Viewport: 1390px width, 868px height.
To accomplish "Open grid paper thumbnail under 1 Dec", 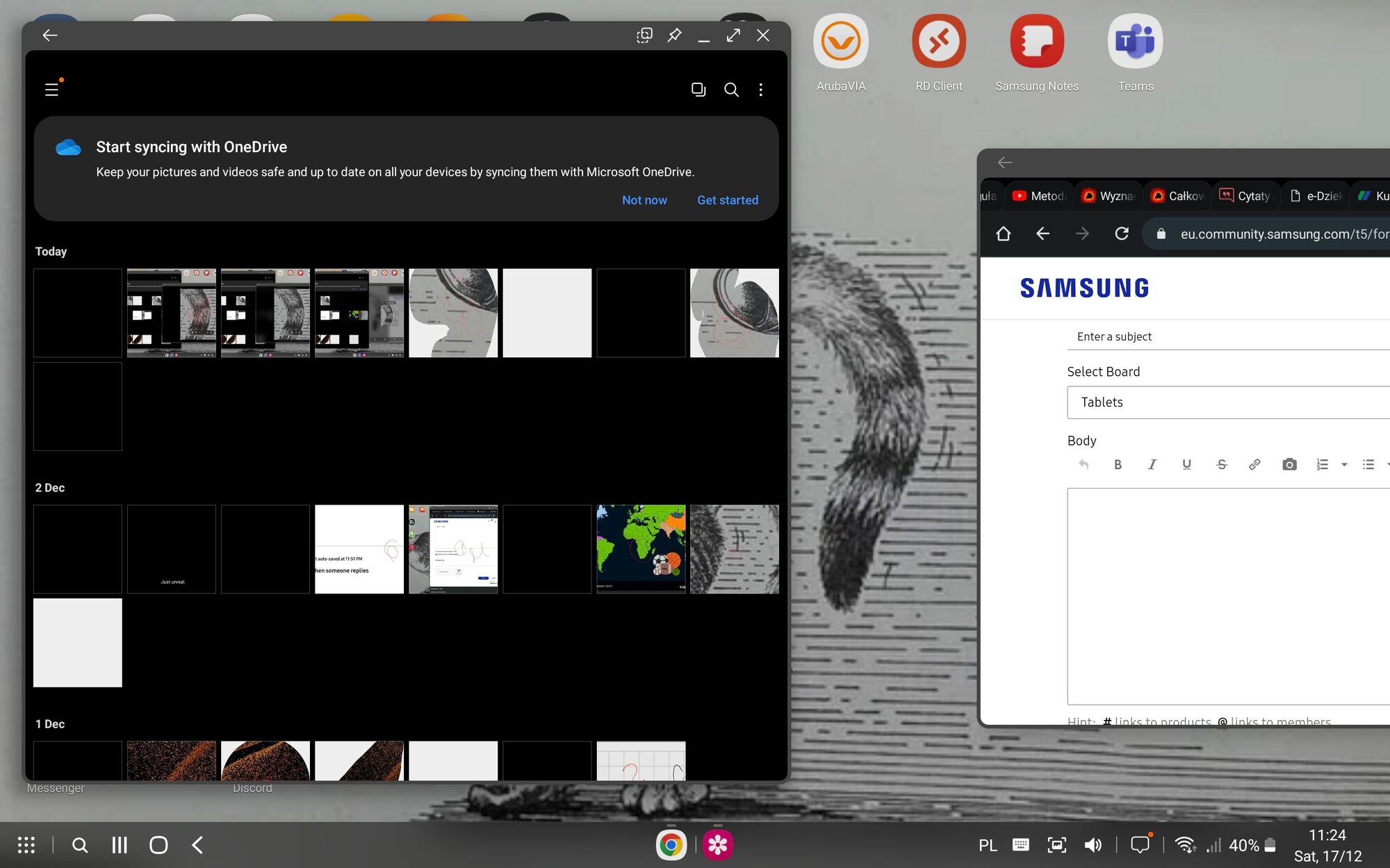I will tap(641, 761).
